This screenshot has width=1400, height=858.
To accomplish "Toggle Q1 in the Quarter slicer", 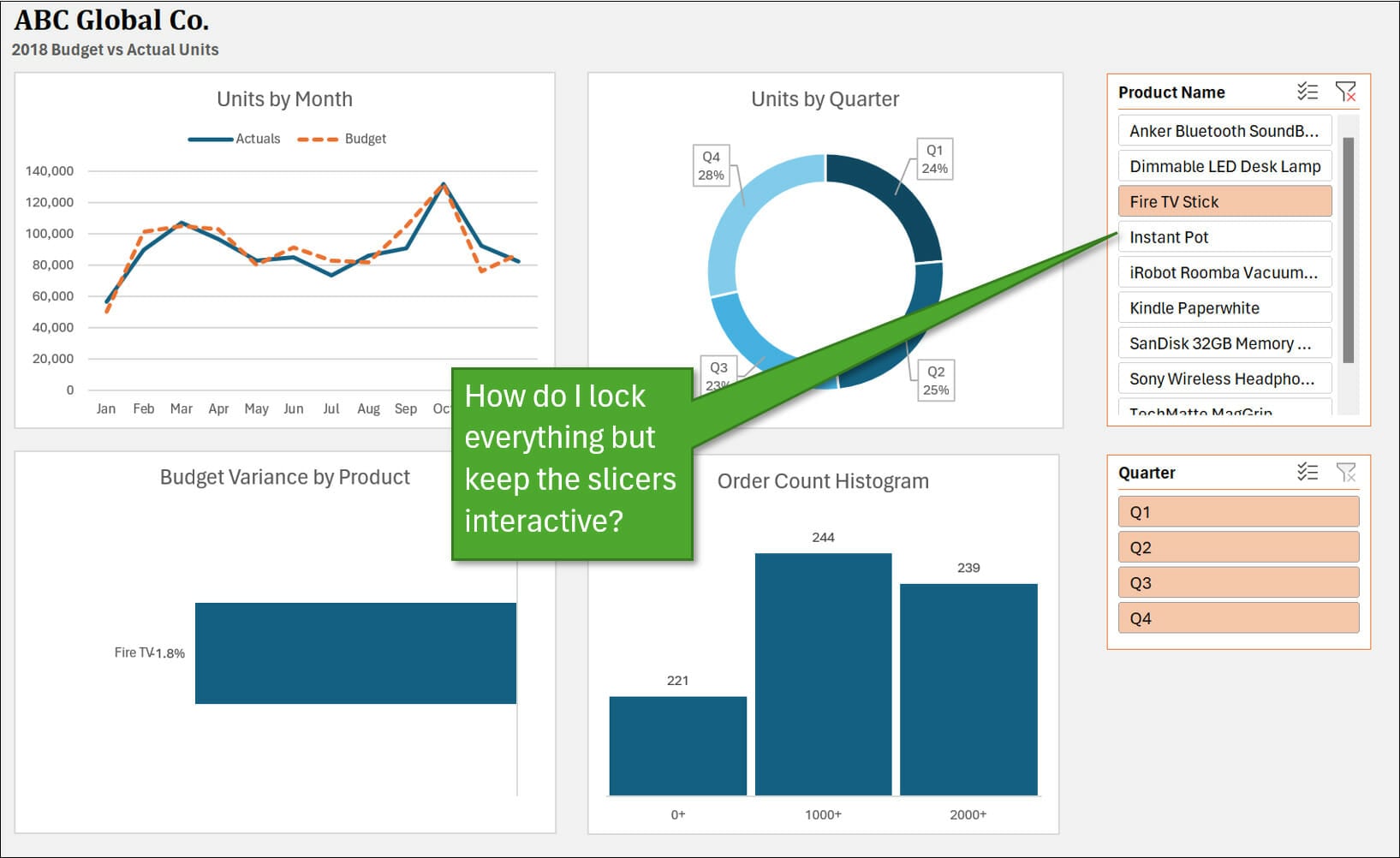I will coord(1237,512).
